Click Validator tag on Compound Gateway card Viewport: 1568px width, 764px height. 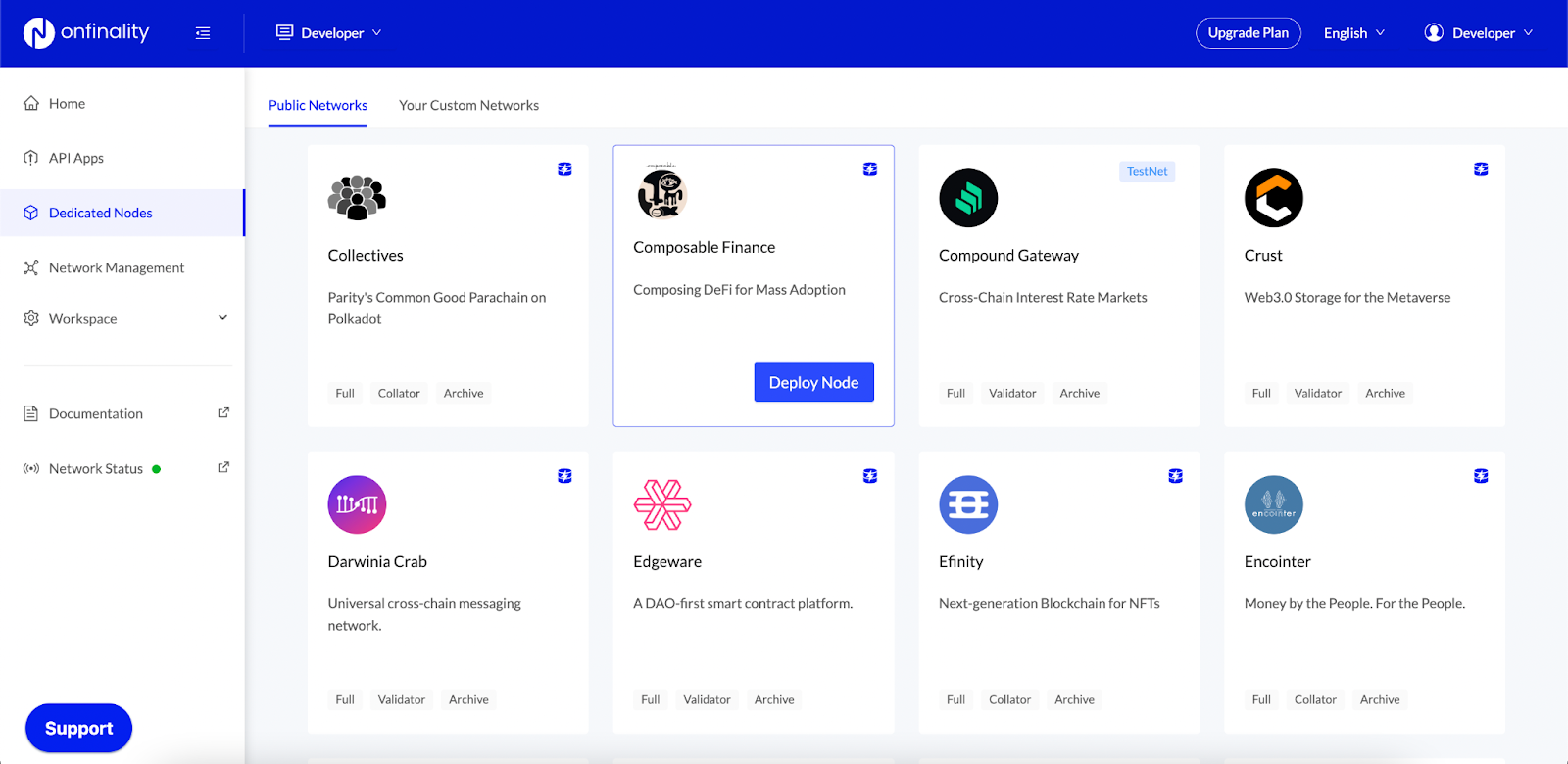[1012, 393]
